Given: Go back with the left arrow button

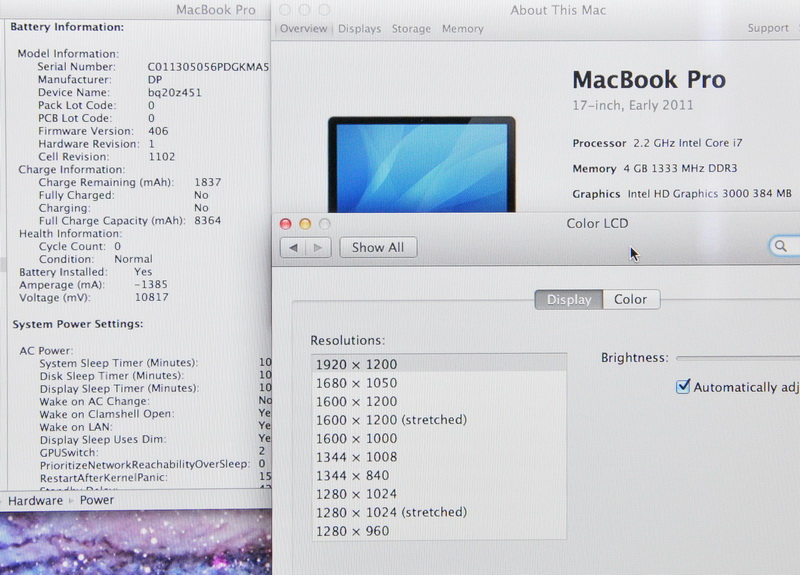Looking at the screenshot, I should pyautogui.click(x=293, y=247).
